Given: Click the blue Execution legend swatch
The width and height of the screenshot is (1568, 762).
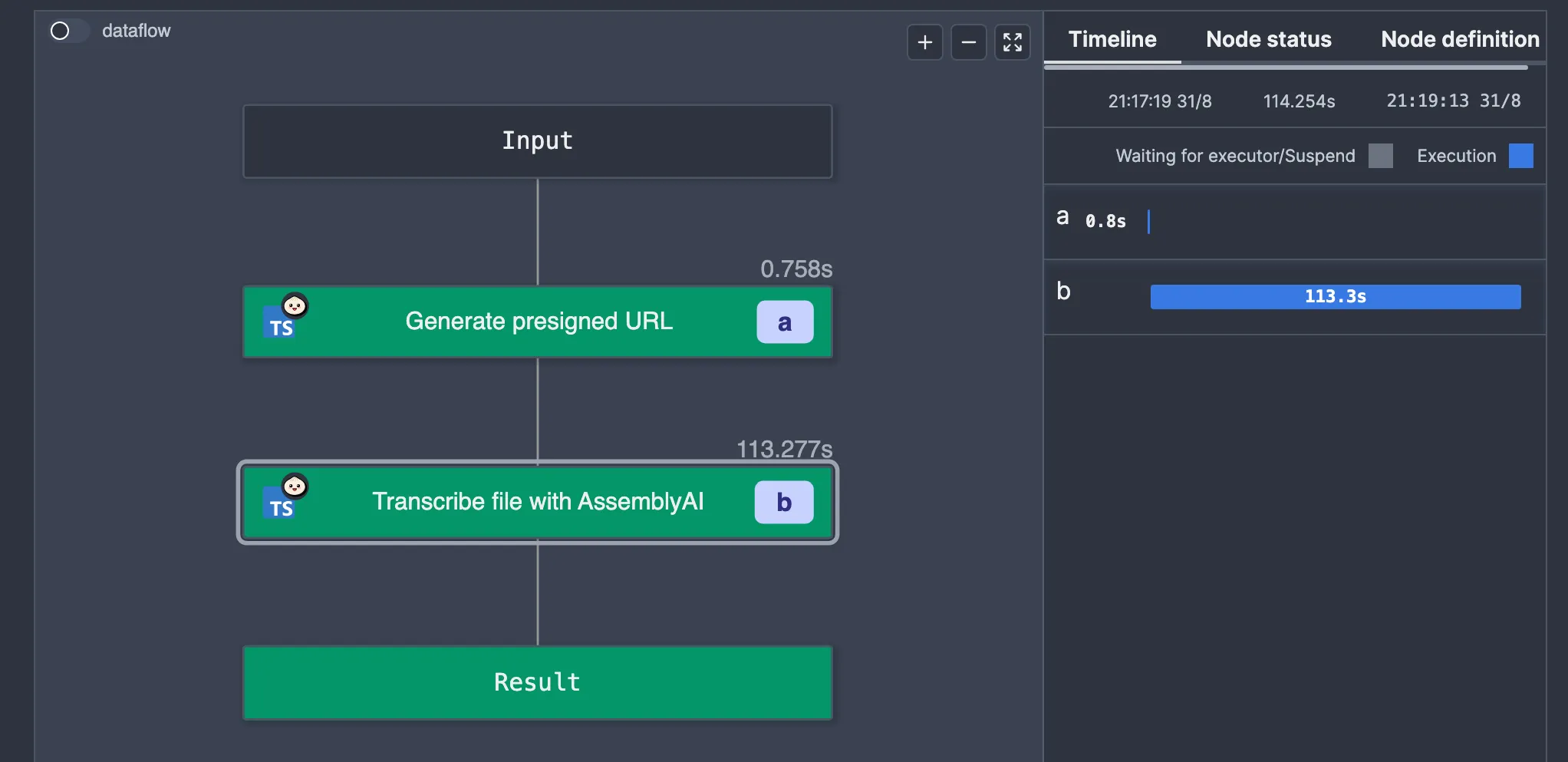Looking at the screenshot, I should click(x=1520, y=156).
